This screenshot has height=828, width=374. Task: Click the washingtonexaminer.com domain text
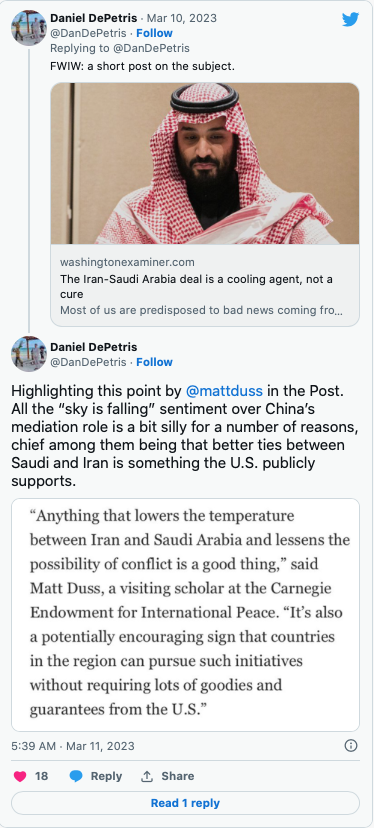tap(127, 262)
